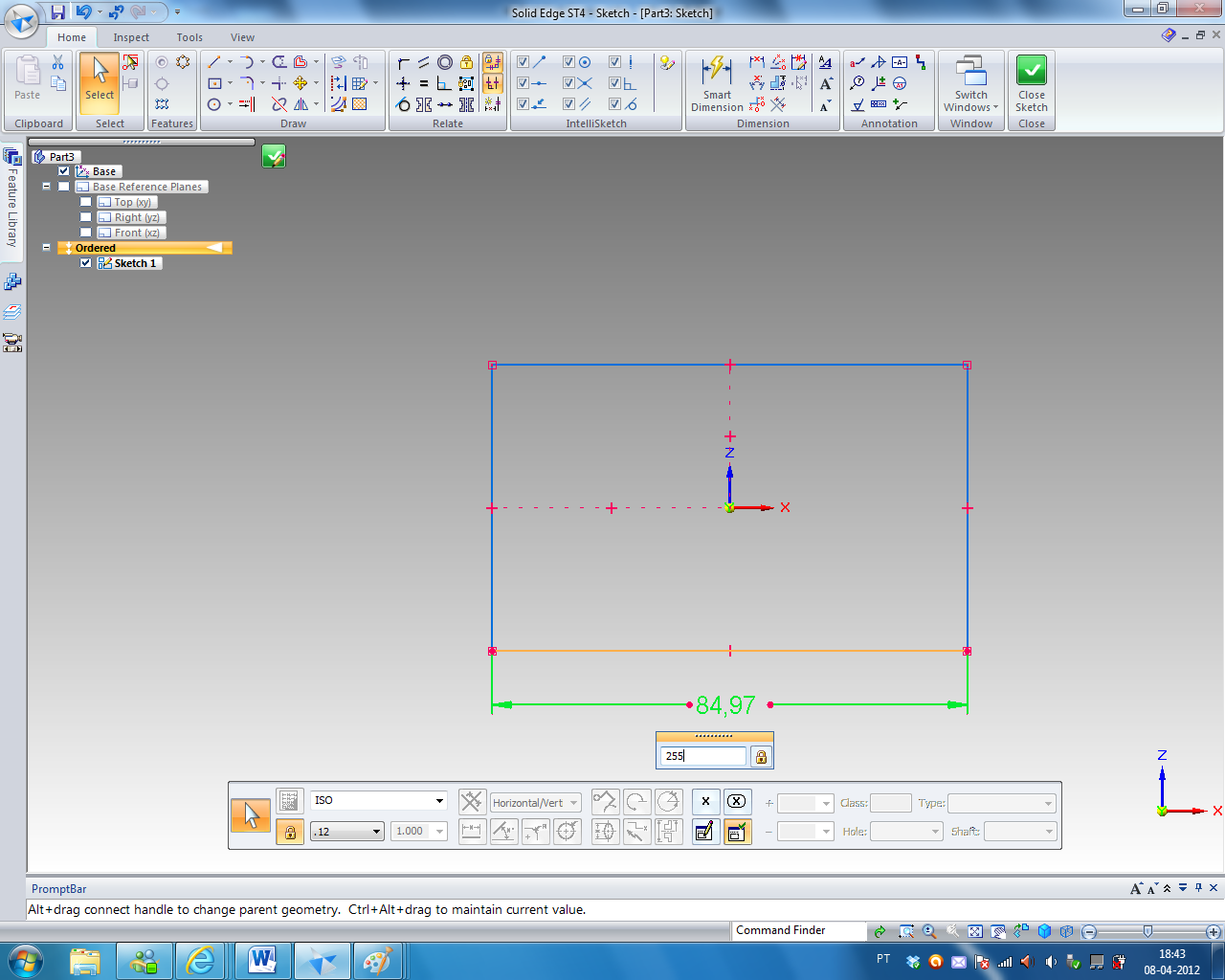
Task: Select the Concentric relationship tool
Action: [x=445, y=62]
